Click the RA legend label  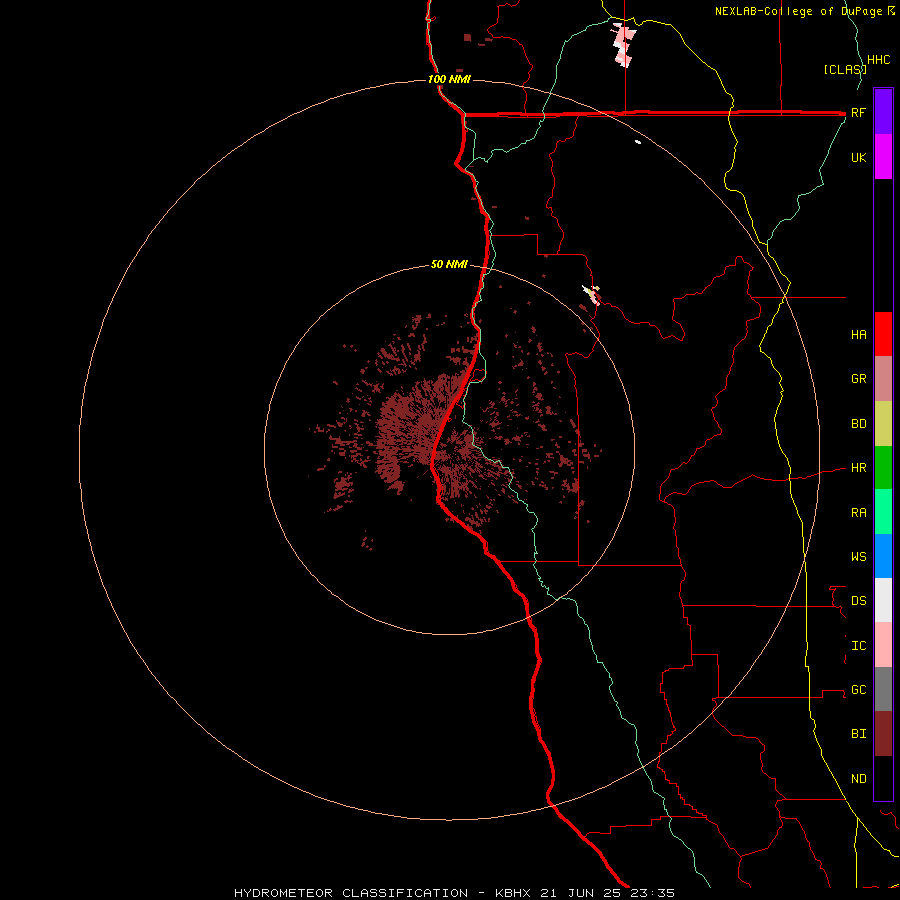tap(859, 513)
